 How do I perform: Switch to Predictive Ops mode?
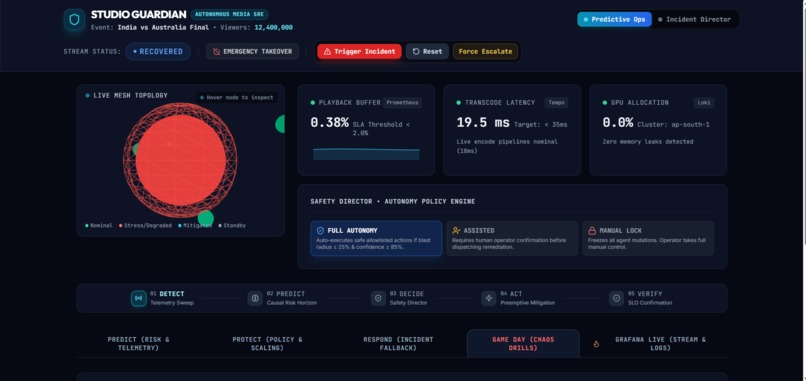(614, 20)
